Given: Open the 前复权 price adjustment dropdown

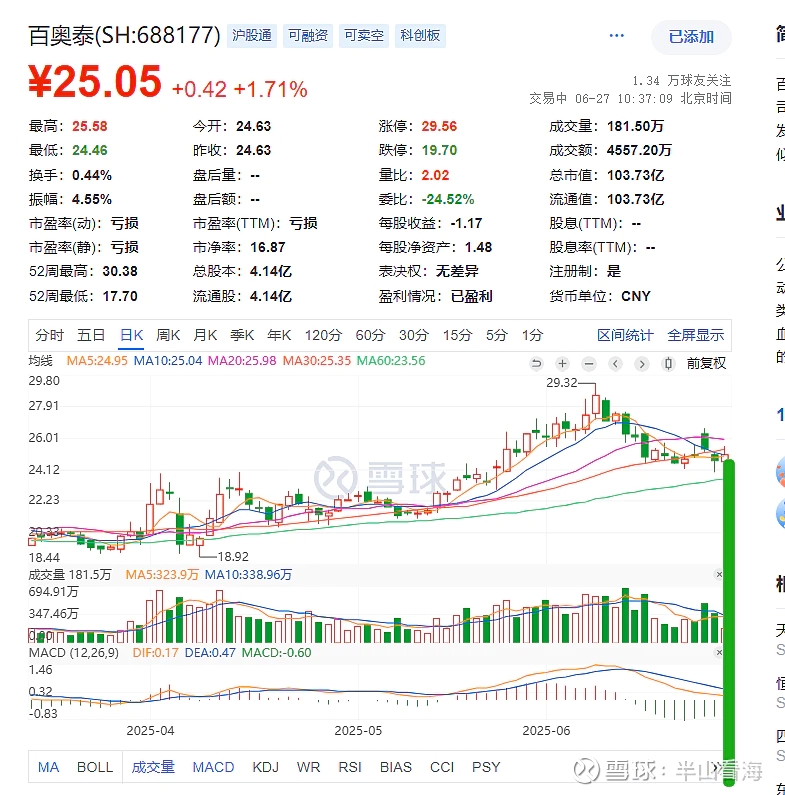Looking at the screenshot, I should tap(706, 364).
